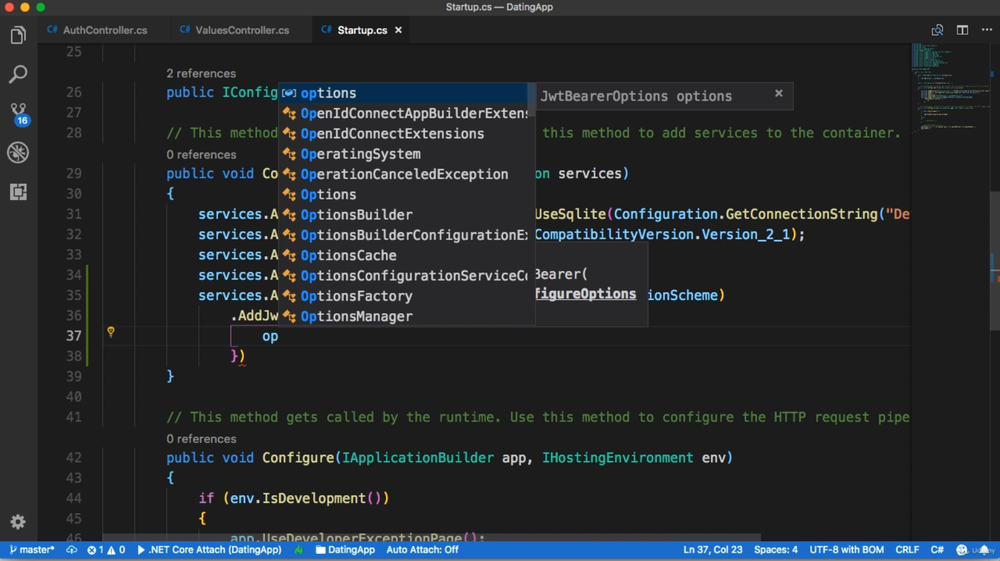Open the editor More Actions ellipsis
Screen dimensions: 1000x561
(987, 30)
